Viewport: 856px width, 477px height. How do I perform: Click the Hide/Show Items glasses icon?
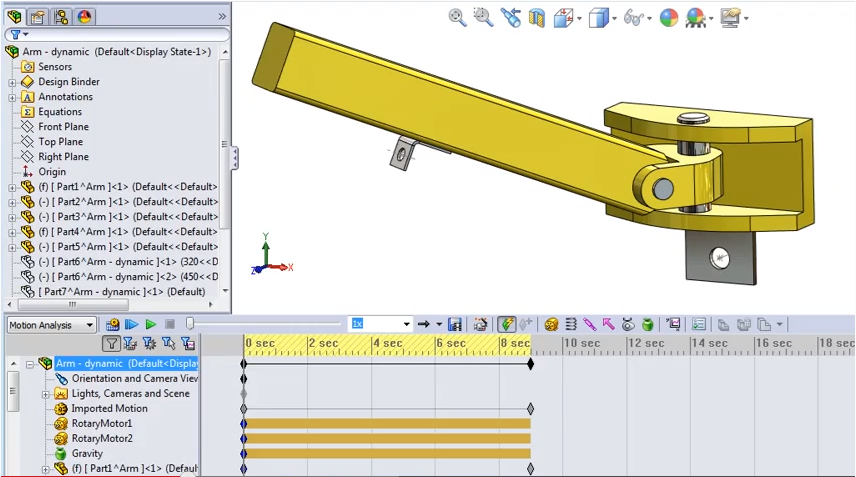pos(633,18)
